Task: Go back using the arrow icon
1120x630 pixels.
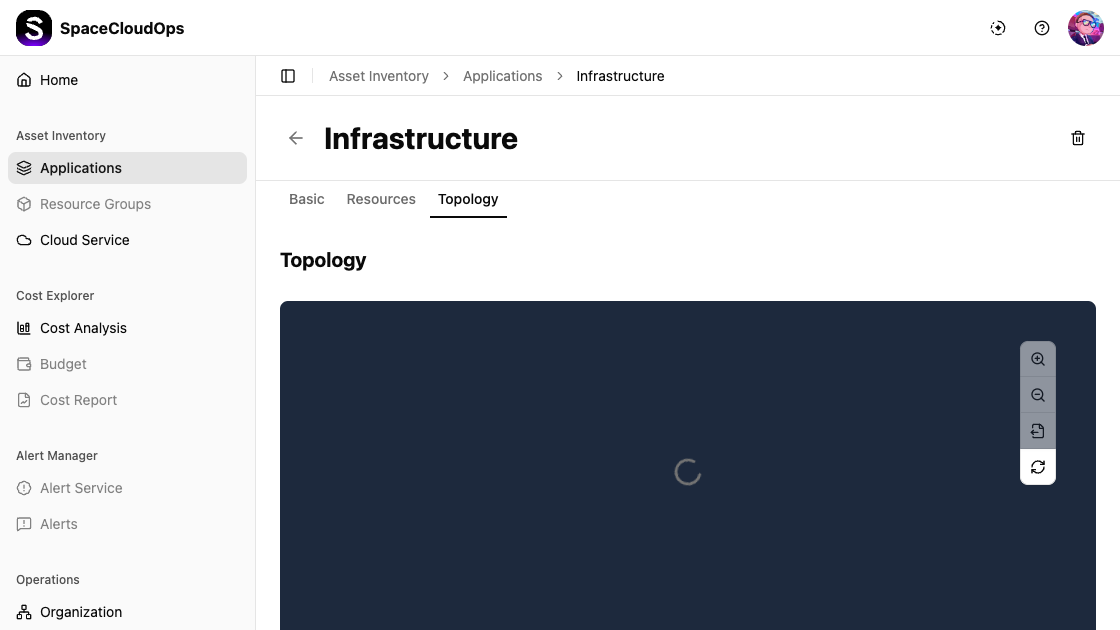Action: click(x=296, y=138)
